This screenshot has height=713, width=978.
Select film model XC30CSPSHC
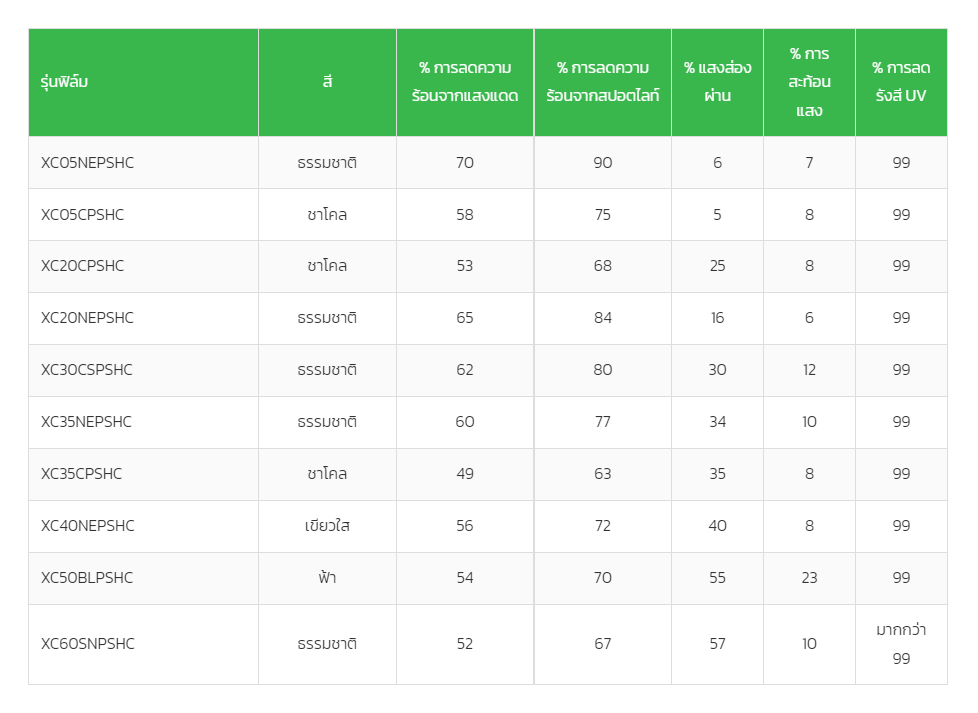point(87,370)
